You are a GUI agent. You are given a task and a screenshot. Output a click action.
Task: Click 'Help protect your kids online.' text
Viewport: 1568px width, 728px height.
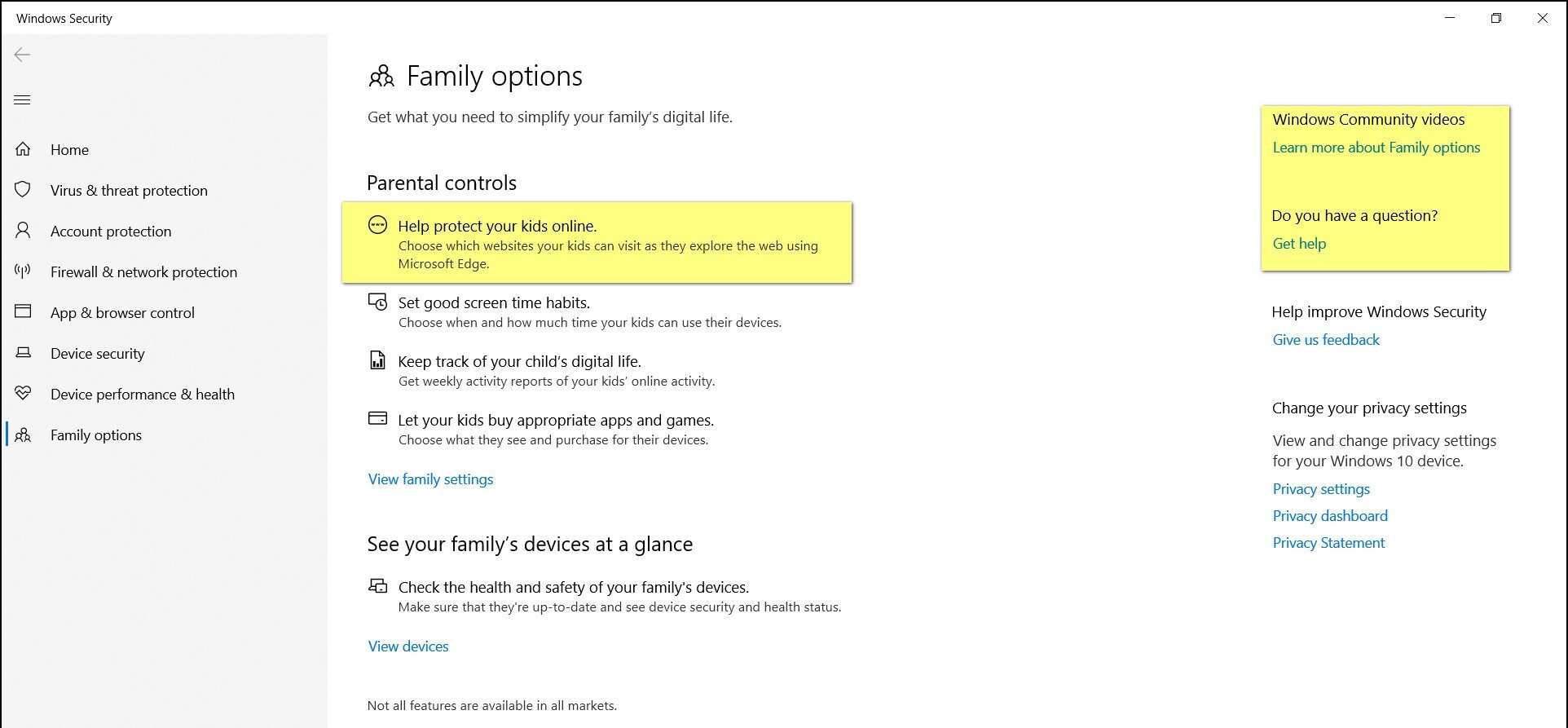(x=497, y=227)
